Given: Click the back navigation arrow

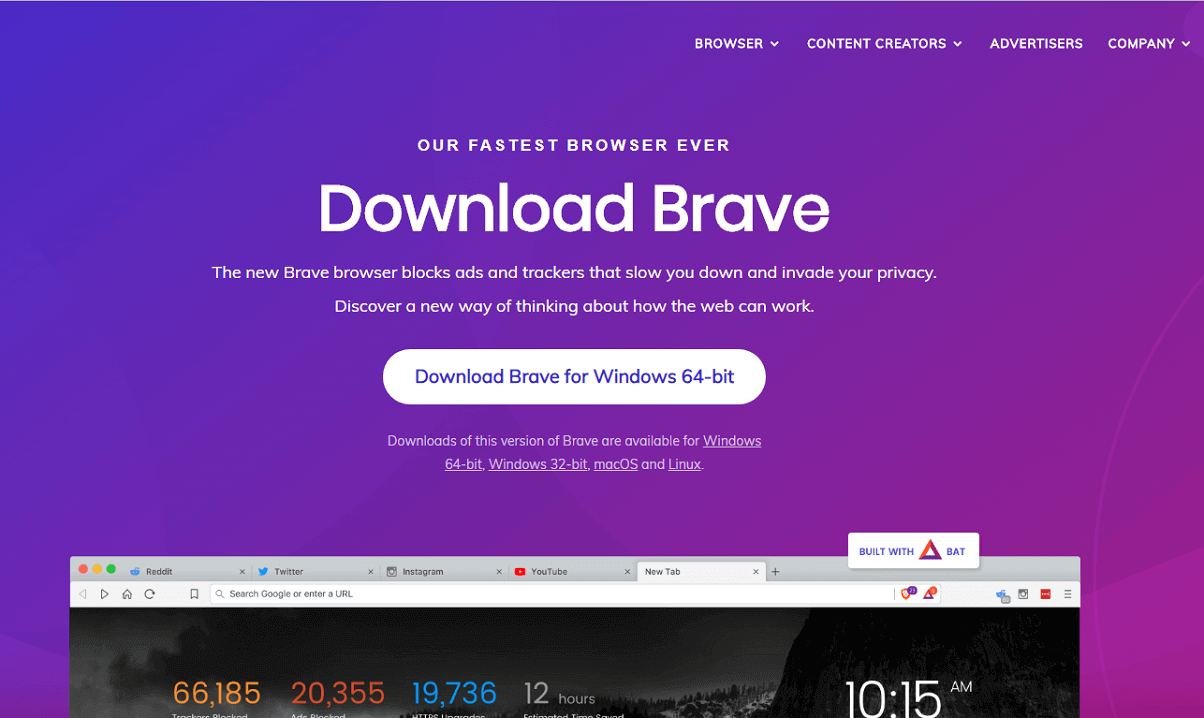Looking at the screenshot, I should point(82,593).
